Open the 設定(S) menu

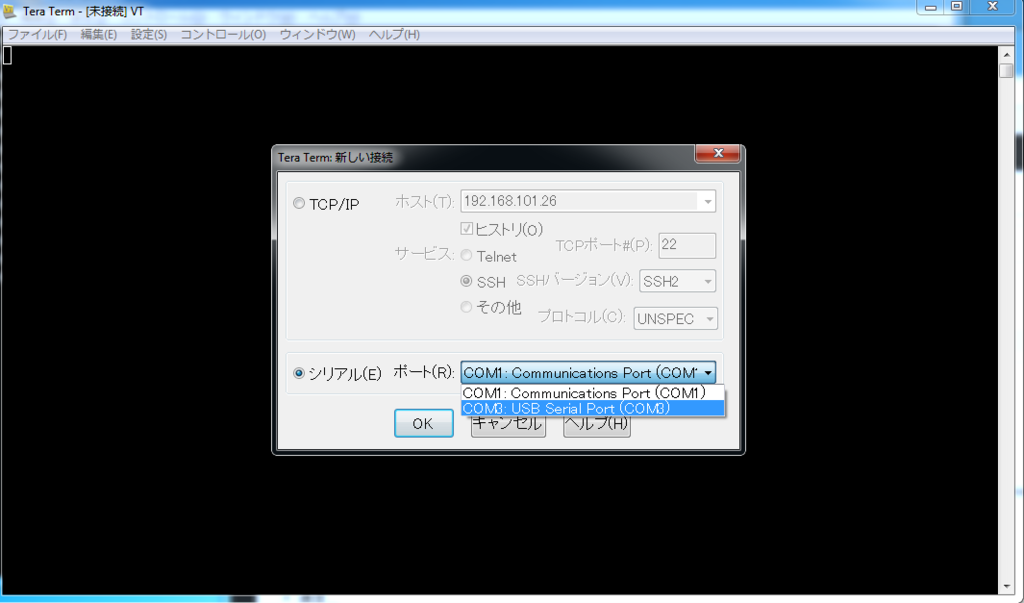point(149,35)
